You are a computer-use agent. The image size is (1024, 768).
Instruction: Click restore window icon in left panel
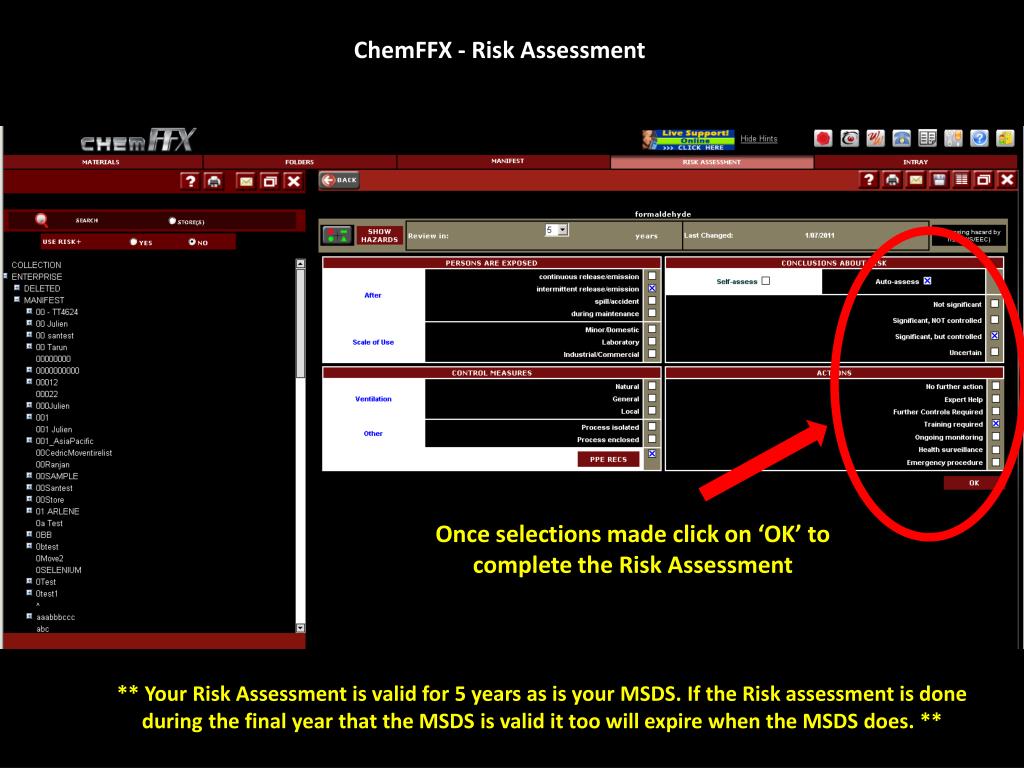(x=270, y=181)
